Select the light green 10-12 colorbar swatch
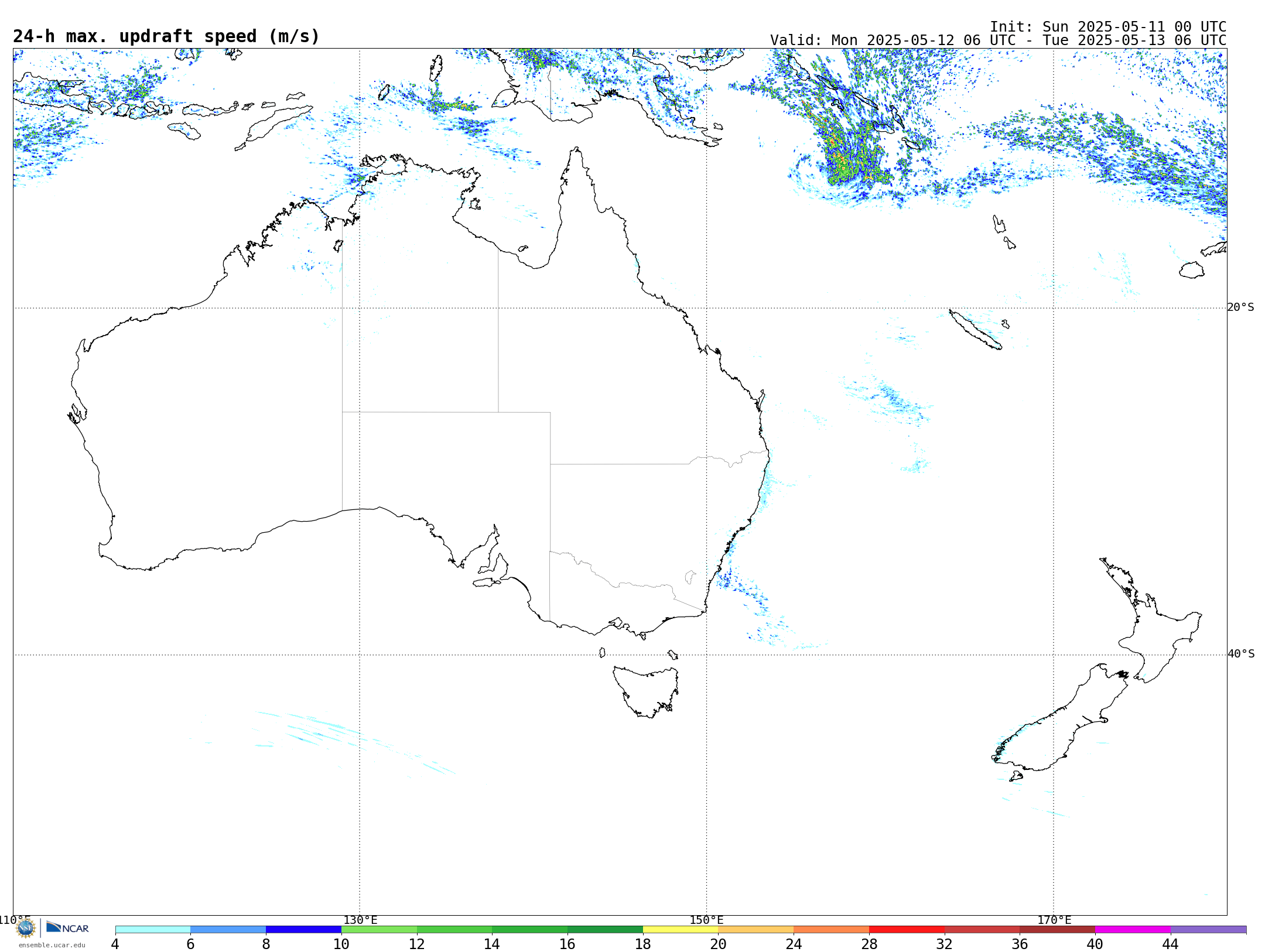Viewport: 1265px width, 952px height. 379,929
